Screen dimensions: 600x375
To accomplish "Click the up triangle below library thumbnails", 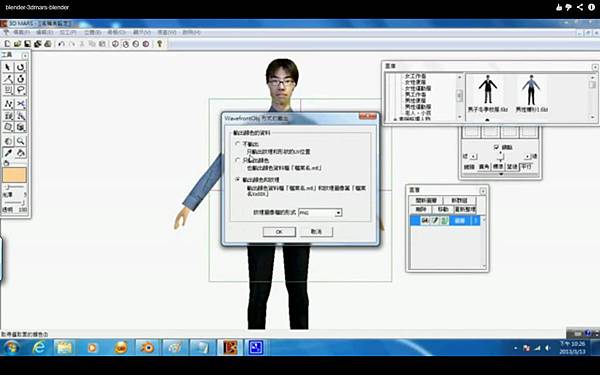I will (x=487, y=120).
